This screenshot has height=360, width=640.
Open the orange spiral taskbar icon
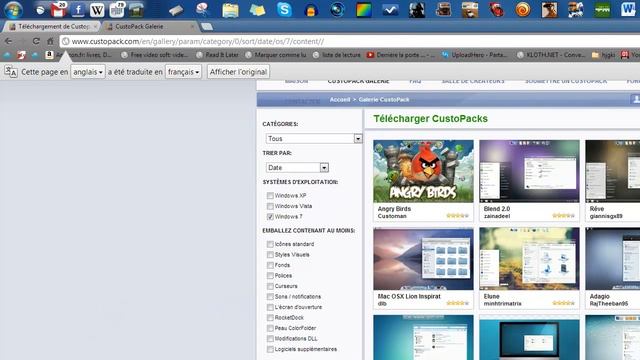click(523, 10)
